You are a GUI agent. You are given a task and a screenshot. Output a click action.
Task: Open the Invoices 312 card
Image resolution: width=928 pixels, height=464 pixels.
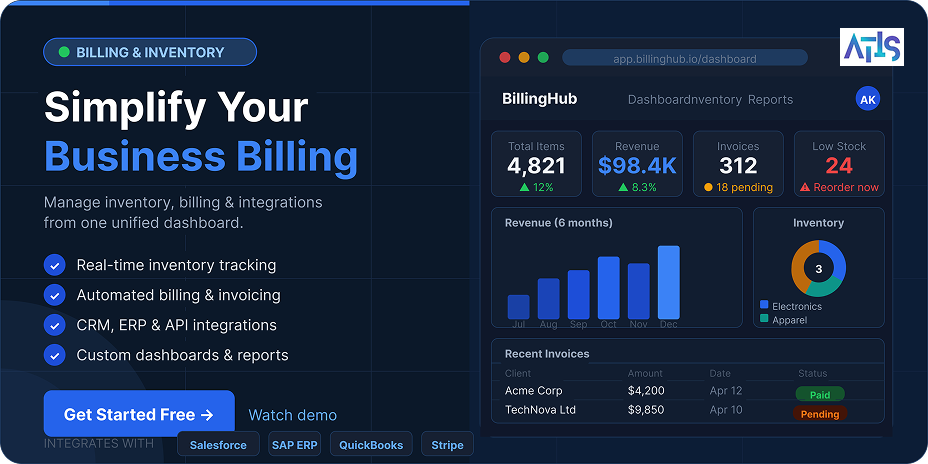click(x=738, y=164)
